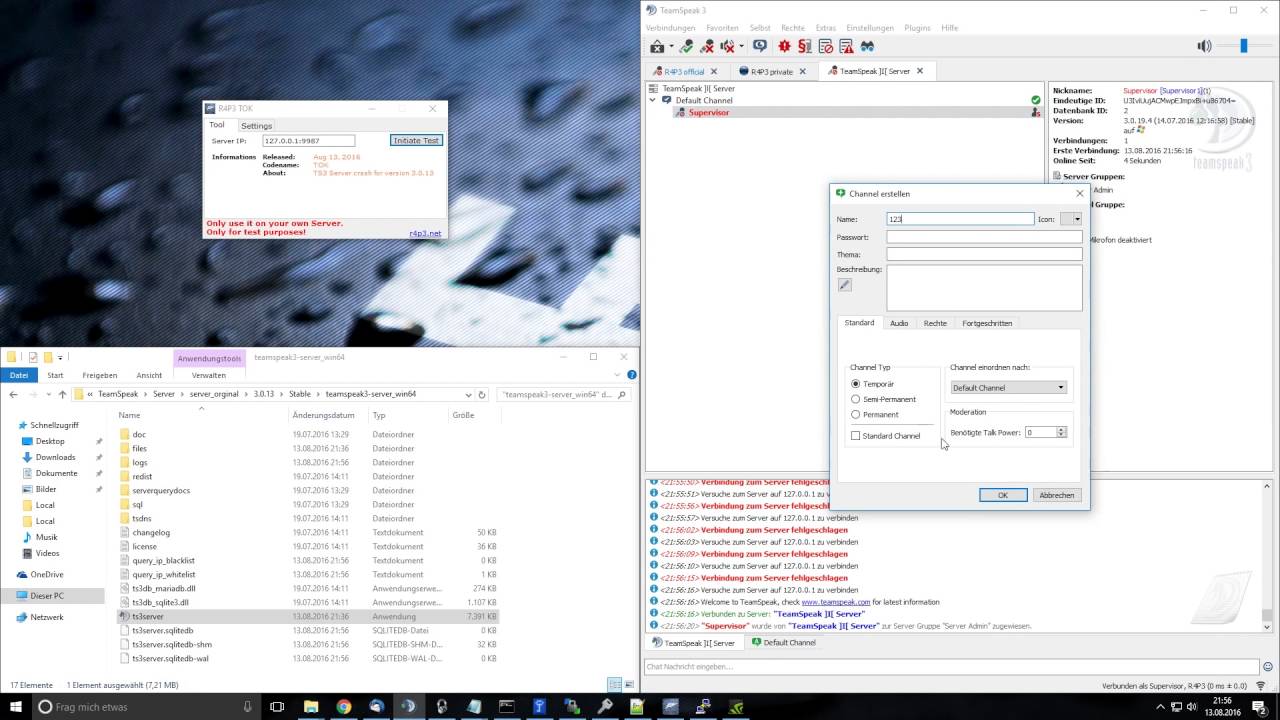Click the ban list toolbar icon
Viewport: 1280px width, 720px height.
(x=826, y=46)
